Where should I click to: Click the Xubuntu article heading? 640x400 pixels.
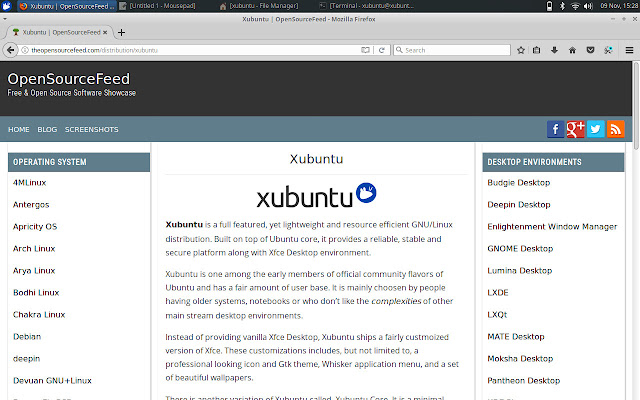coord(316,159)
